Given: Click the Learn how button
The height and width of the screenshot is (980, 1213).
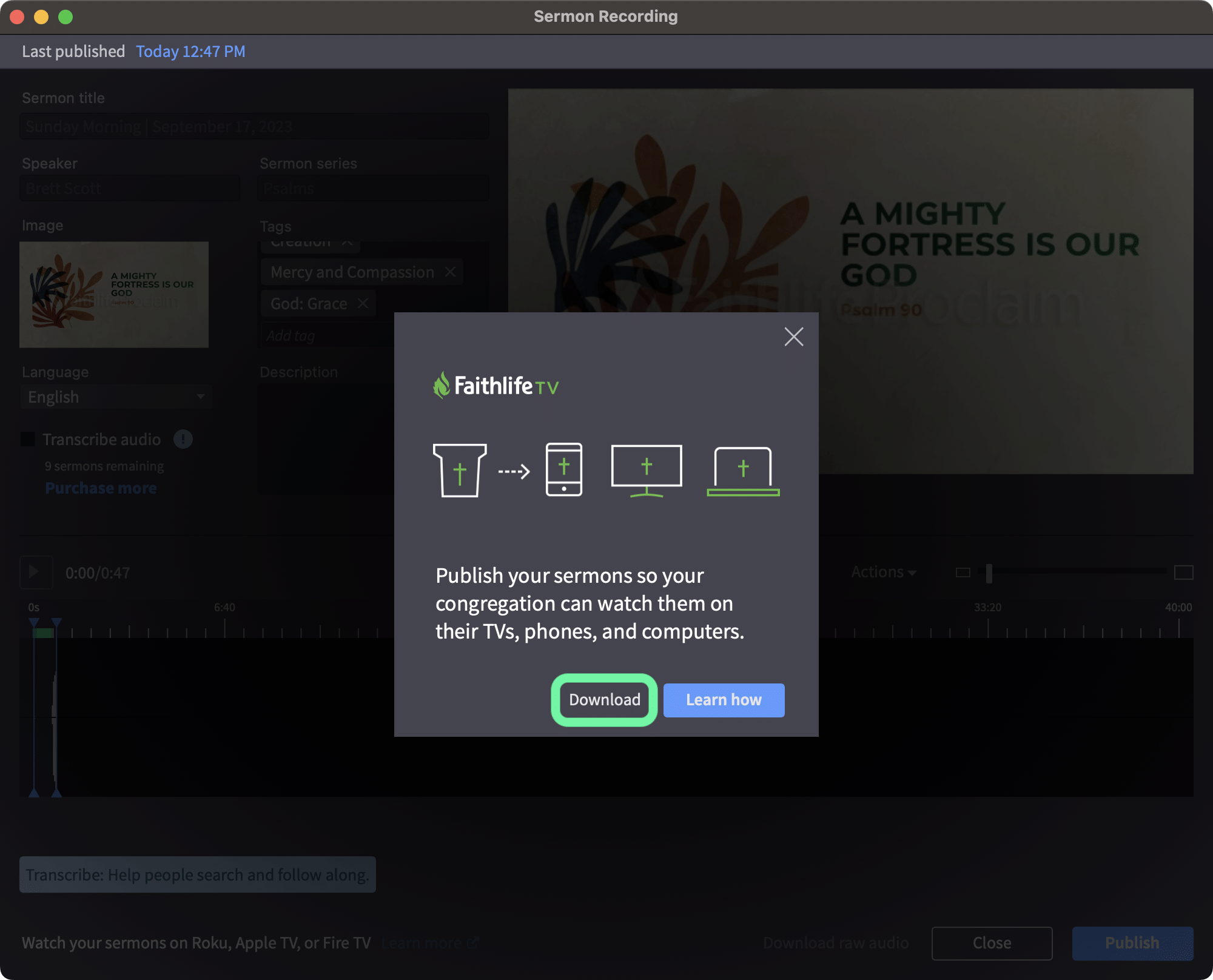Looking at the screenshot, I should click(724, 700).
